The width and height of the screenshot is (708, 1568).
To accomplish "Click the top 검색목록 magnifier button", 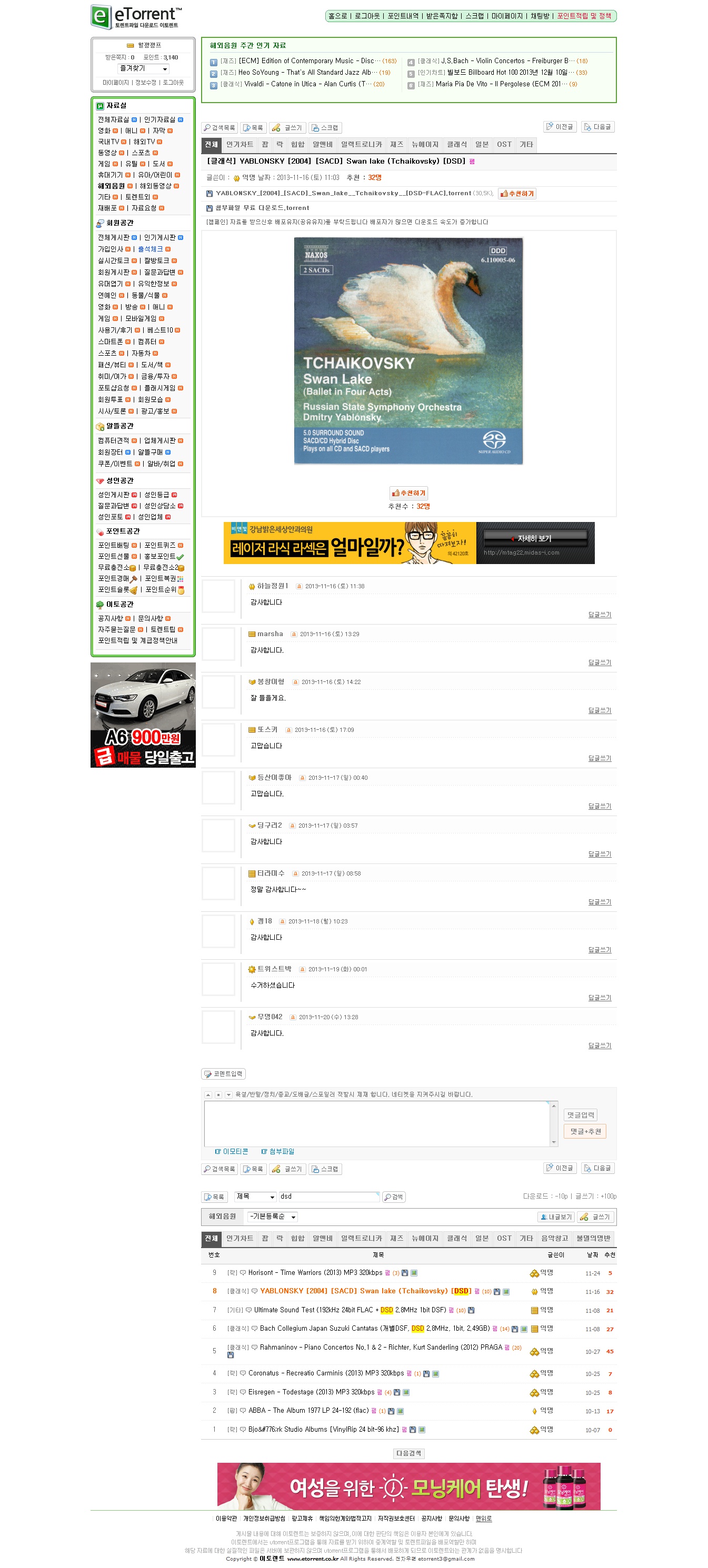I will click(x=219, y=128).
